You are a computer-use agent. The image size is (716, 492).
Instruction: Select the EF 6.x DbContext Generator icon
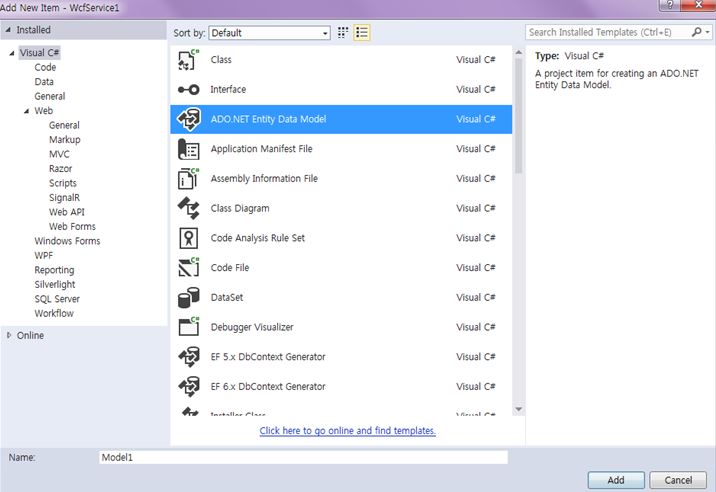click(x=189, y=386)
